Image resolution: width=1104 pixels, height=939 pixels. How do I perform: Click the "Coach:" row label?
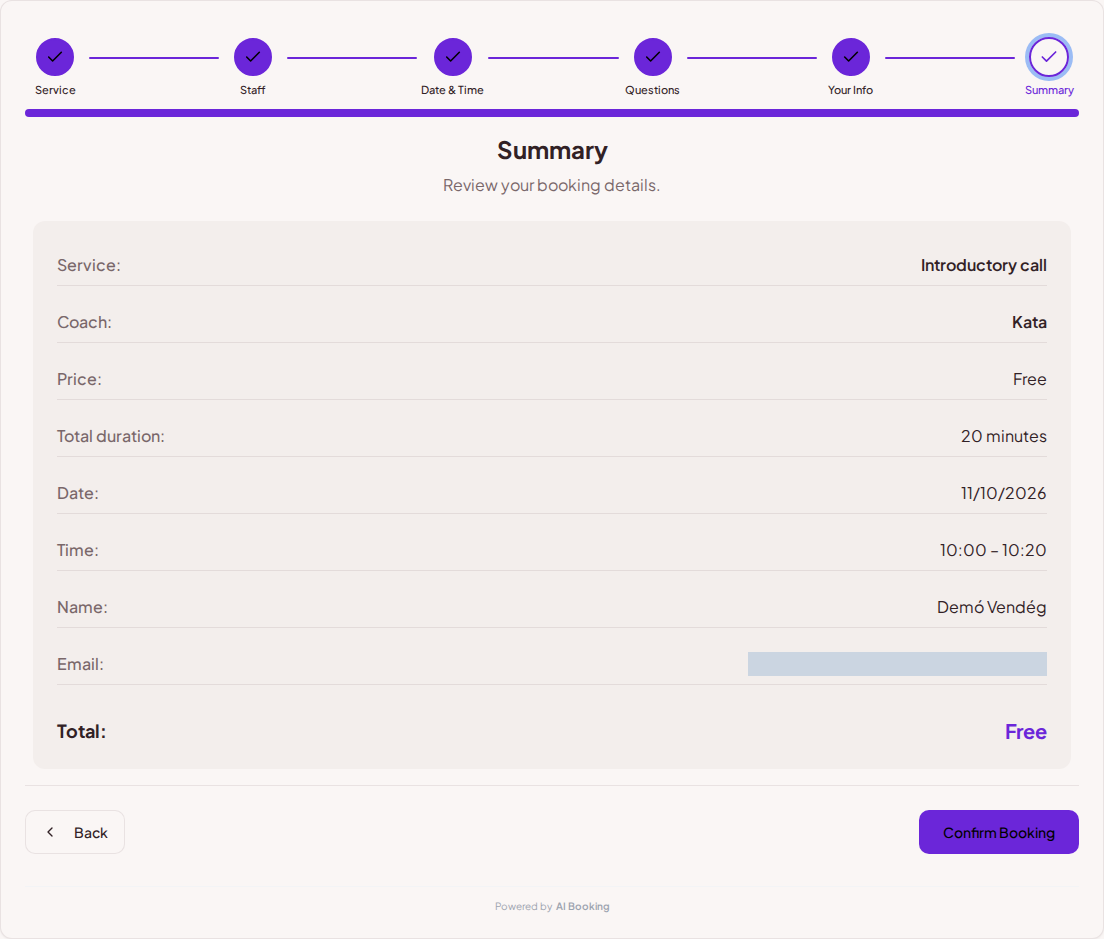[84, 322]
